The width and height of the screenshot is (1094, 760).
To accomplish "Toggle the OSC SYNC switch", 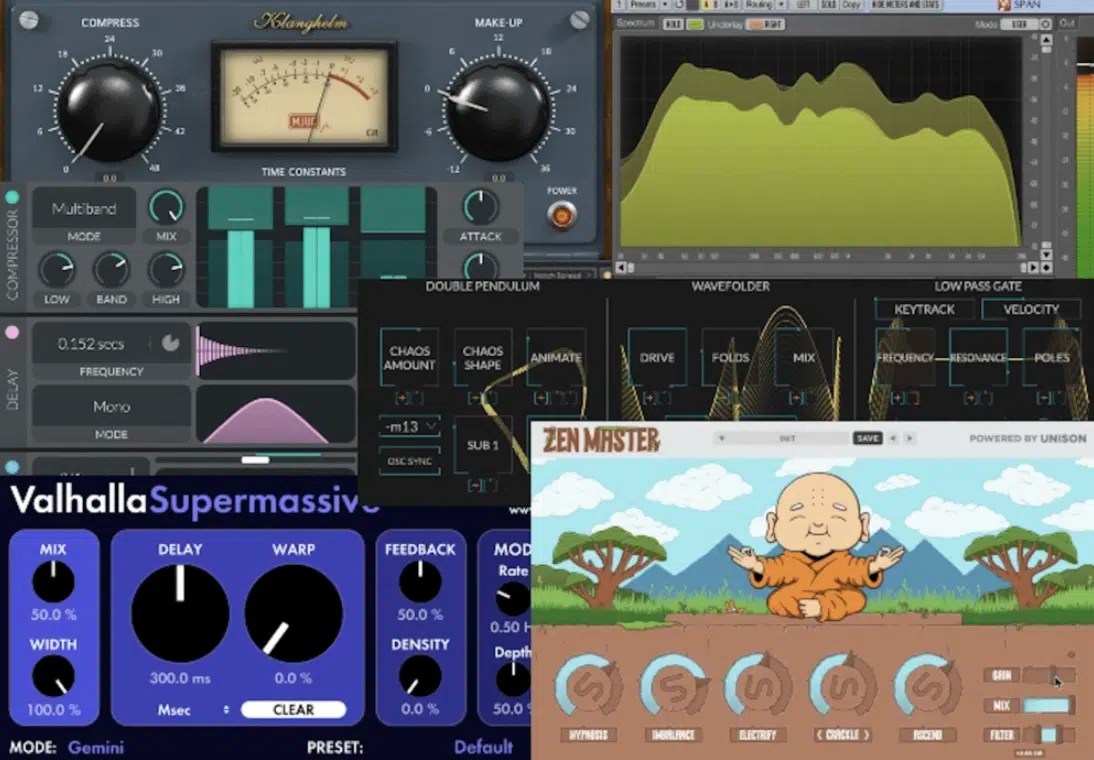I will click(x=410, y=461).
